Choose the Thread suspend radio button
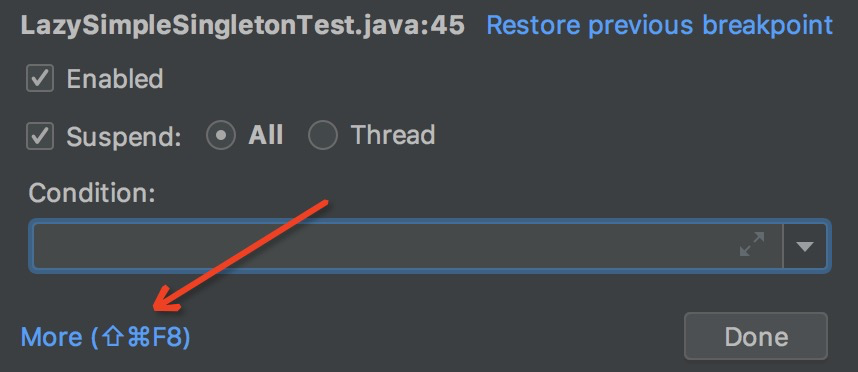This screenshot has width=858, height=372. (x=323, y=136)
